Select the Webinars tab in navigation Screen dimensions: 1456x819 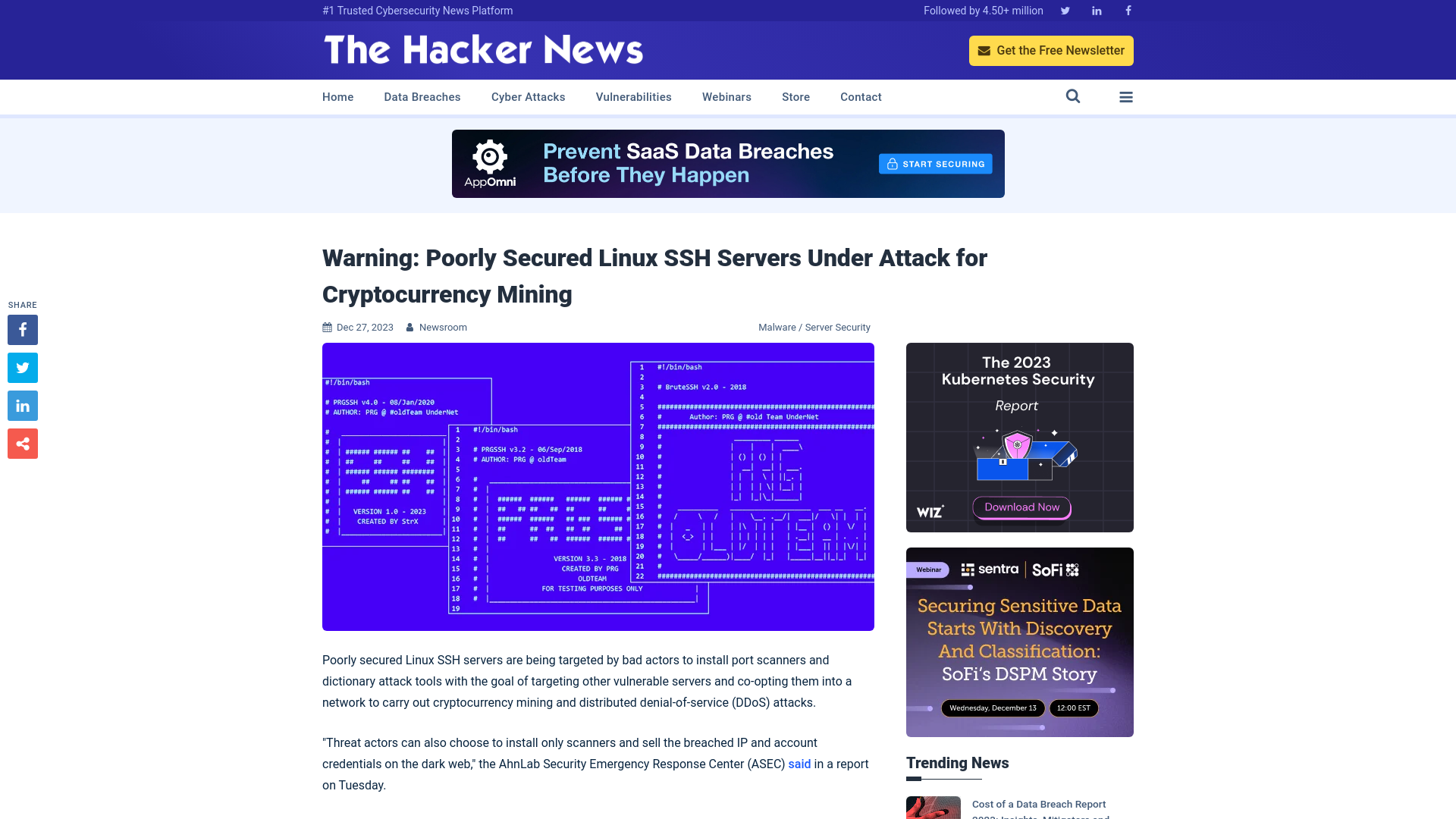pos(726,97)
